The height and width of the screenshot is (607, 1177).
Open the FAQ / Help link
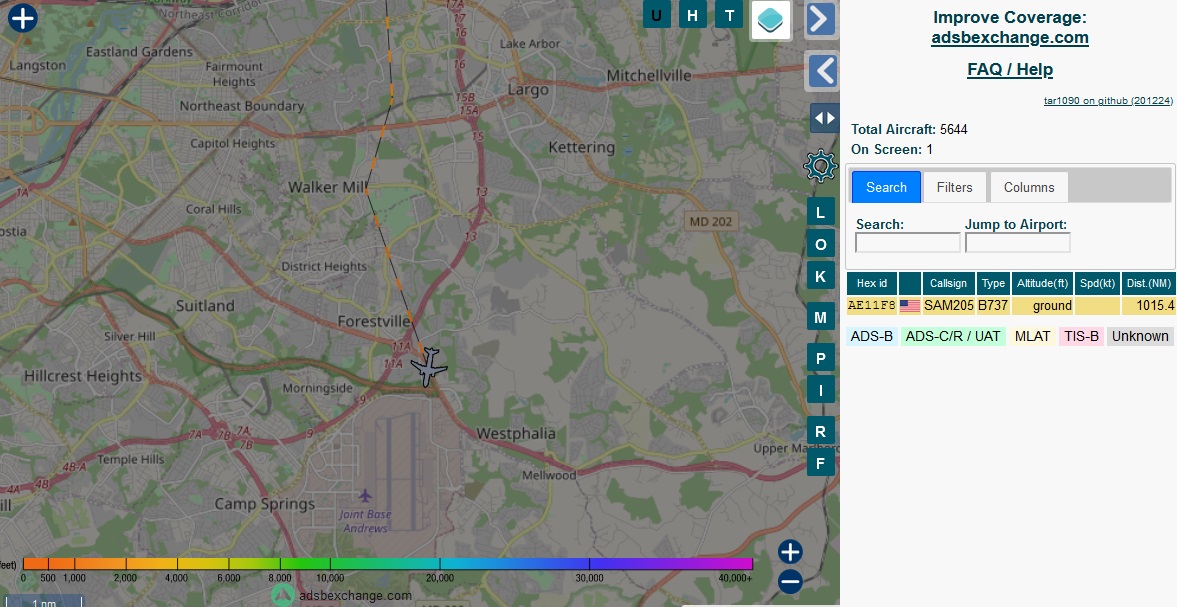point(1010,69)
